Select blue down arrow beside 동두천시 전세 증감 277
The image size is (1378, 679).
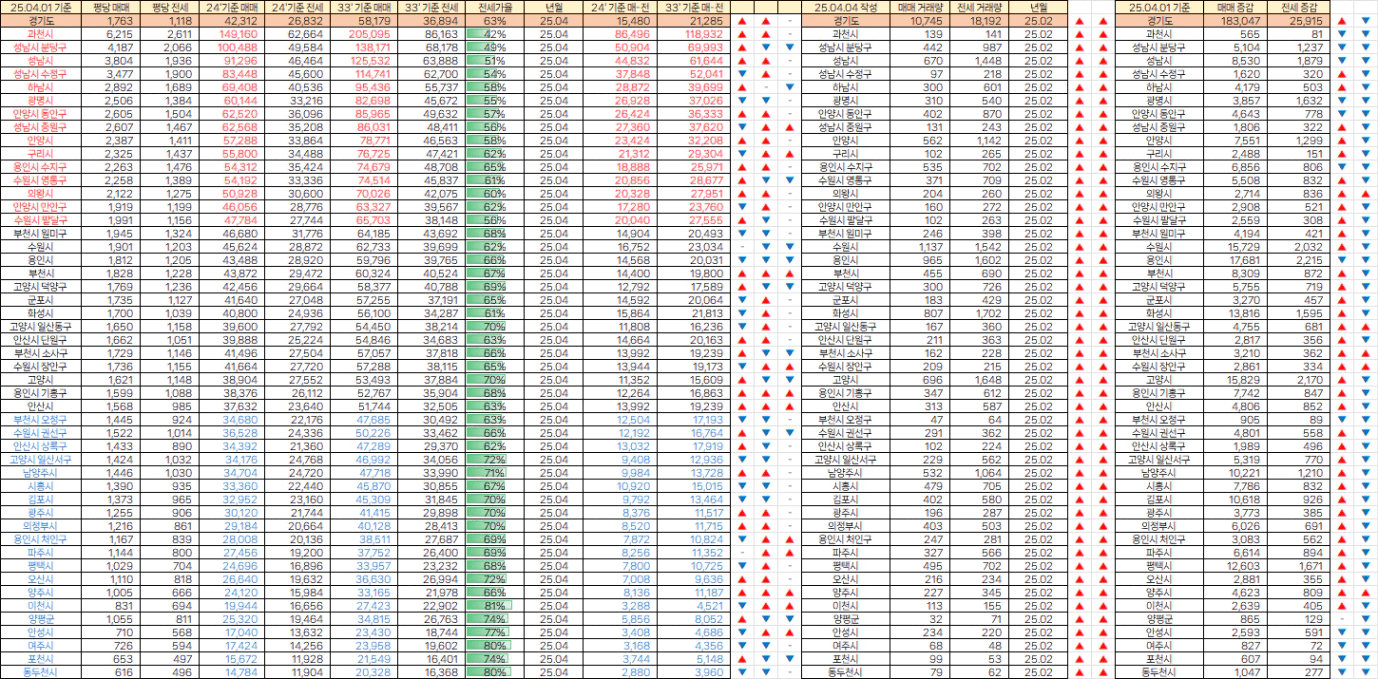[x=1342, y=672]
